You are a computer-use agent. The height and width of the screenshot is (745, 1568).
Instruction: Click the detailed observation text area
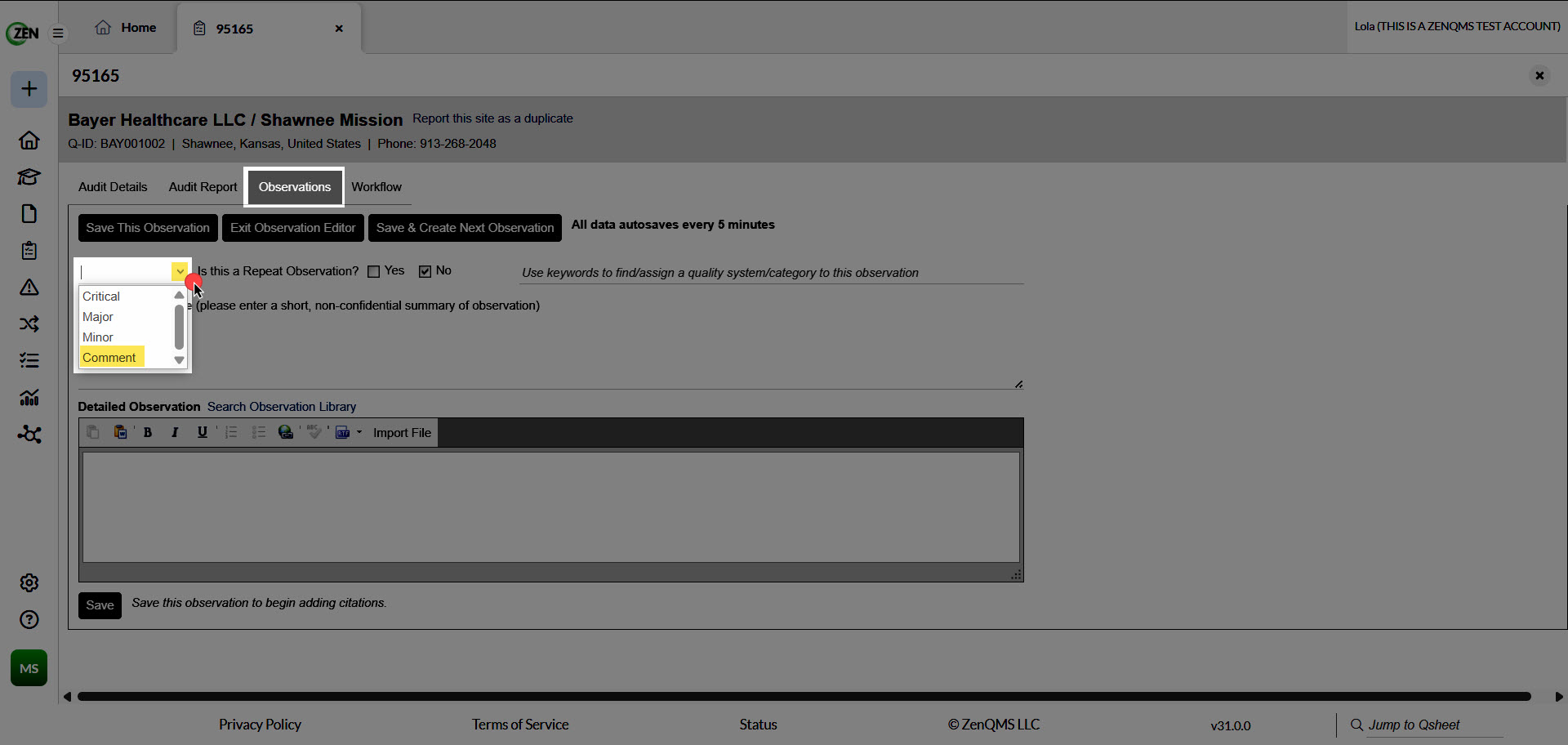(x=551, y=506)
